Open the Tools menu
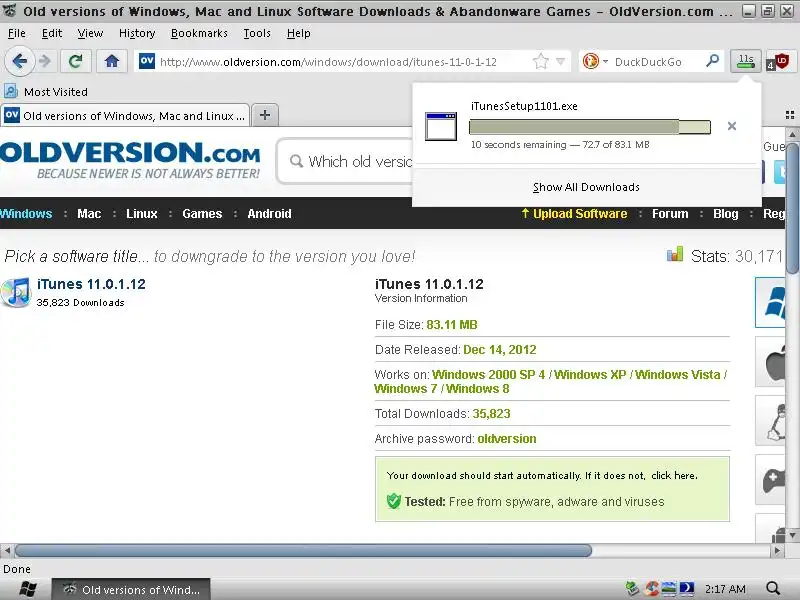Image resolution: width=800 pixels, height=600 pixels. click(x=257, y=33)
